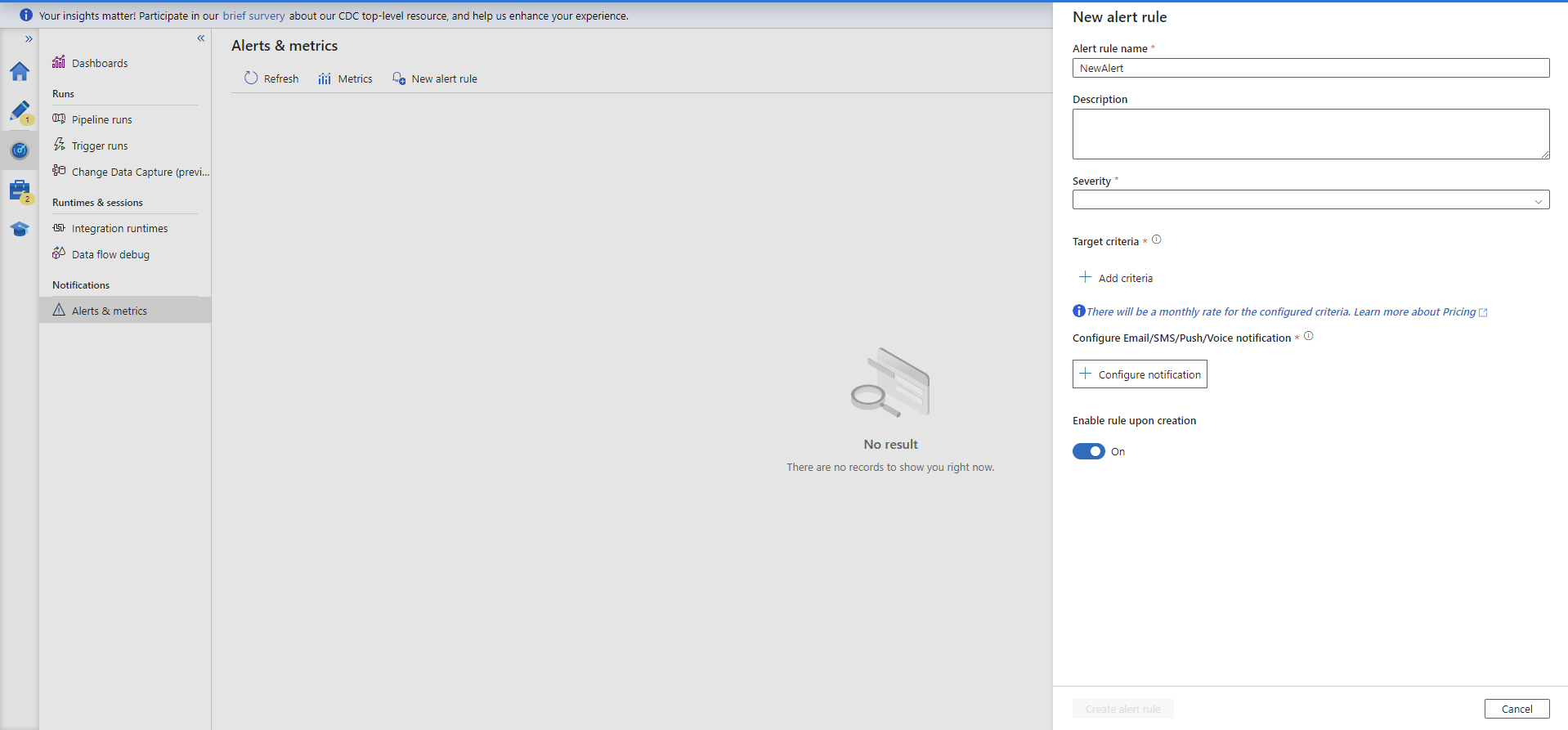Collapse the Monitor side menu

coord(200,38)
